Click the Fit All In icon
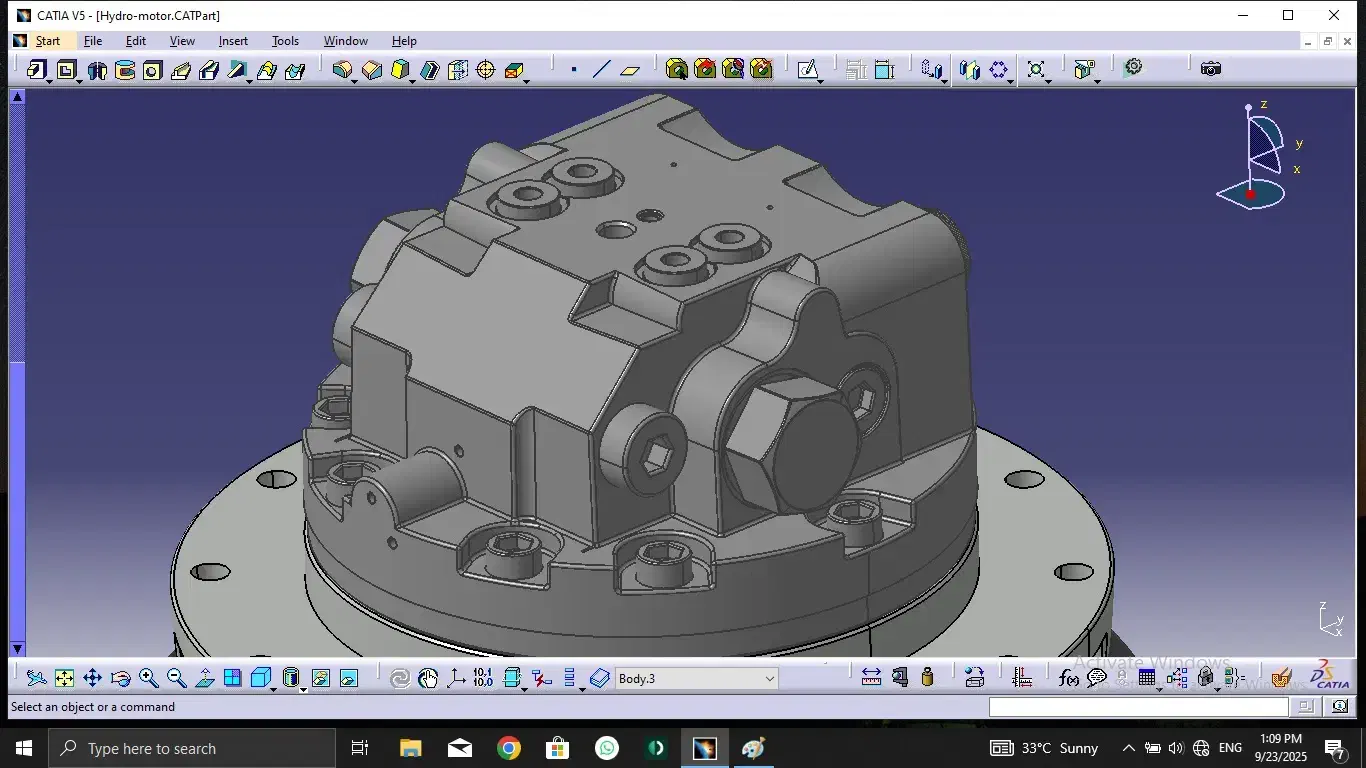The width and height of the screenshot is (1366, 768). (x=64, y=679)
